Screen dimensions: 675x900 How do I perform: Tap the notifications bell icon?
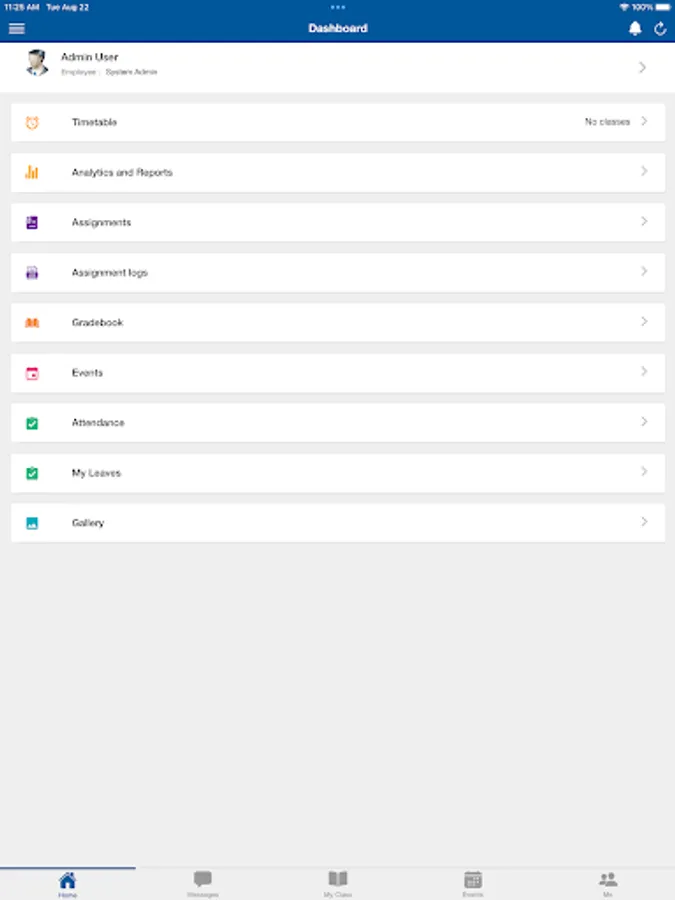point(635,29)
